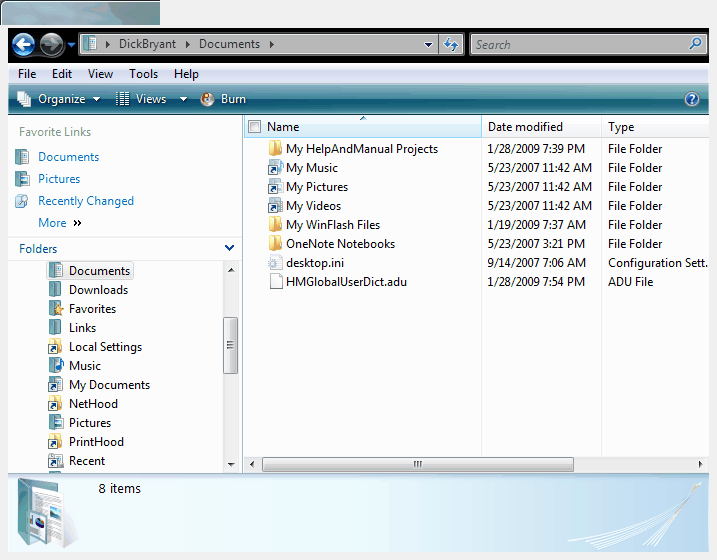Click the My Pictures shortcut icon

point(275,187)
